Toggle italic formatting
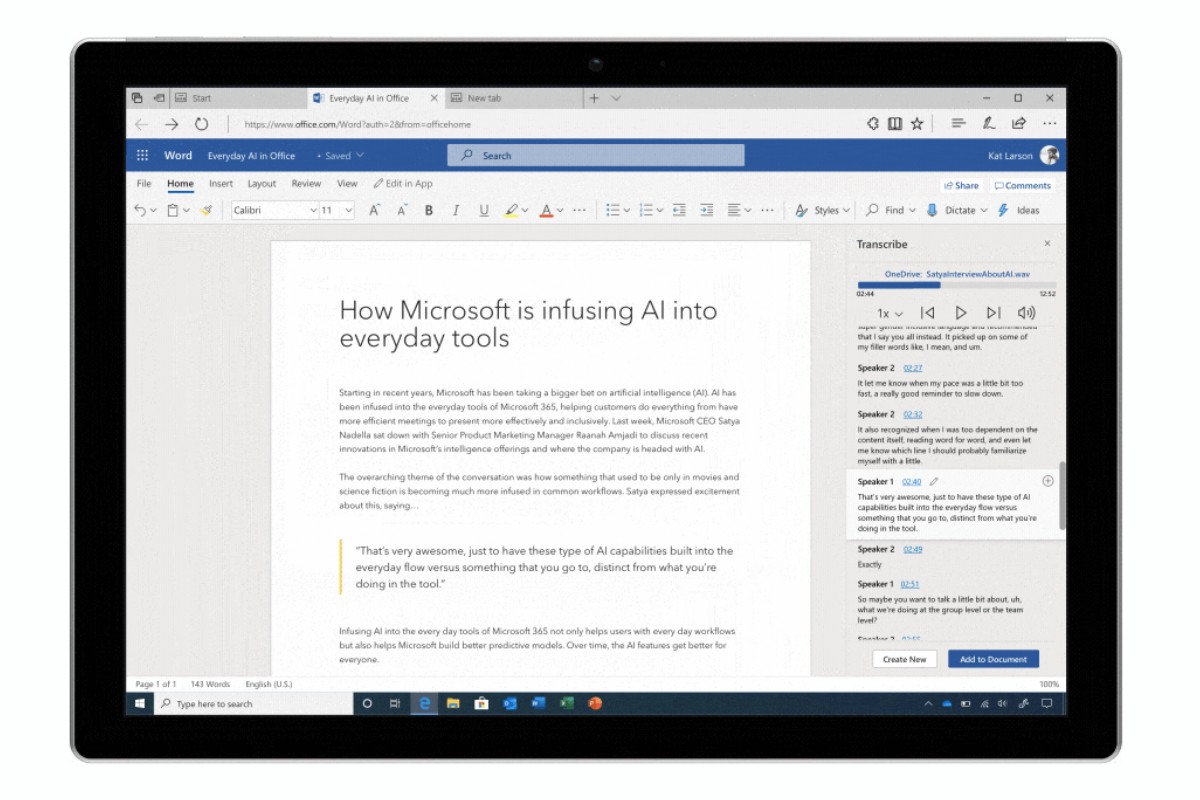This screenshot has height=800, width=1200. (x=456, y=210)
